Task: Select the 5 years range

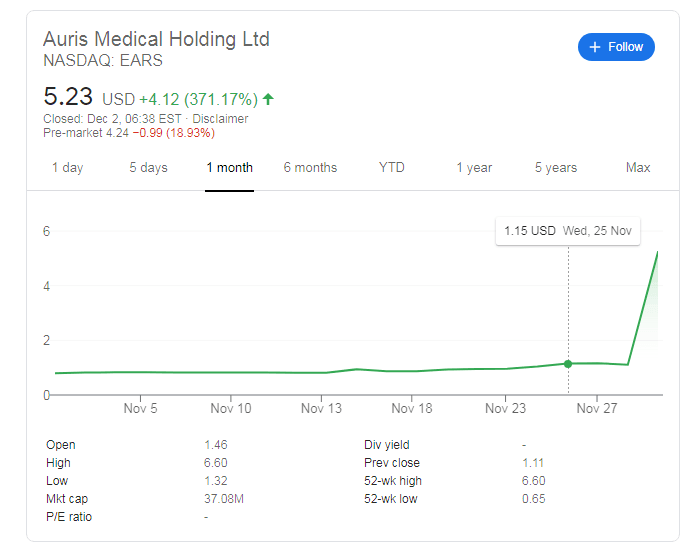Action: [x=555, y=168]
